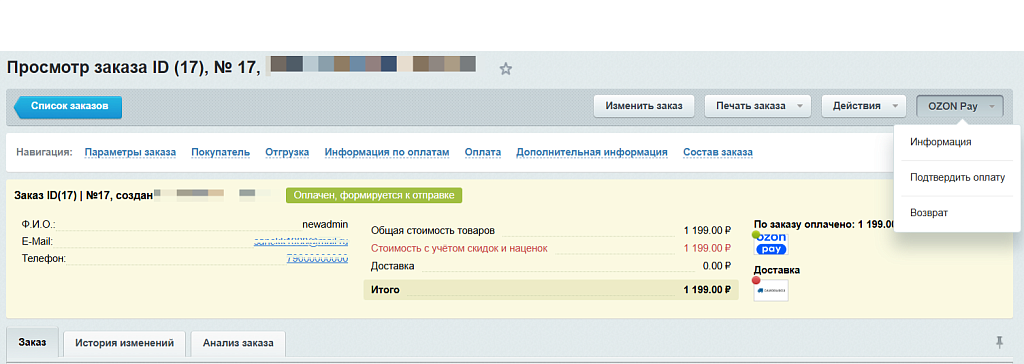Select Возврат from the dropdown menu
The image size is (1024, 364).
pyautogui.click(x=929, y=213)
